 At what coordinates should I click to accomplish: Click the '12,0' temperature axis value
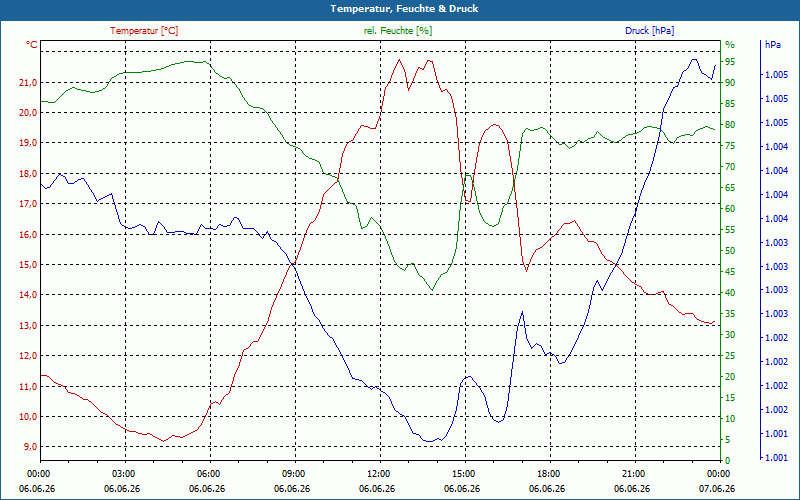click(28, 356)
